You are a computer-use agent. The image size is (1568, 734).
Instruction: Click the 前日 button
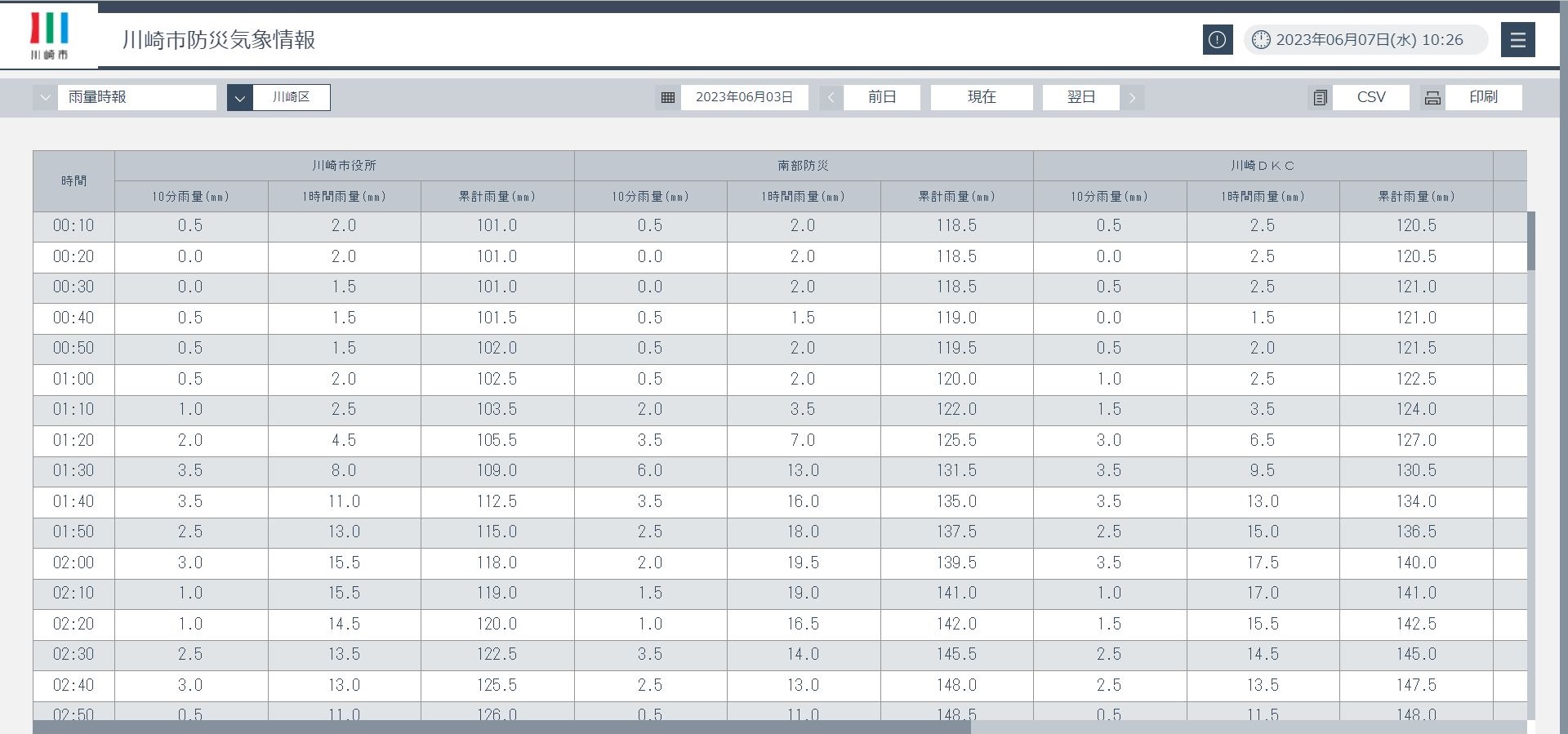coord(882,97)
